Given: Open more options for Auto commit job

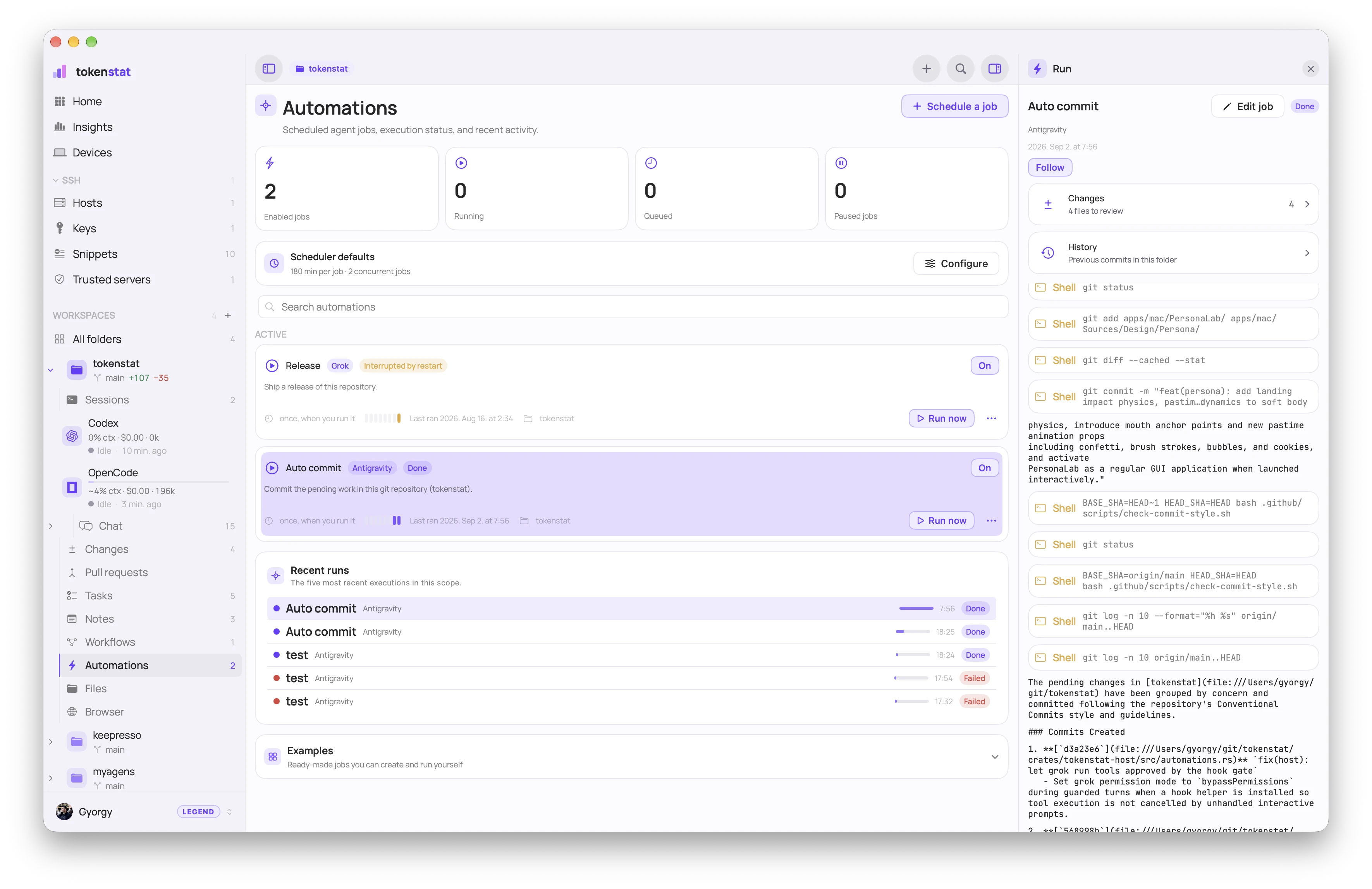Looking at the screenshot, I should [991, 520].
